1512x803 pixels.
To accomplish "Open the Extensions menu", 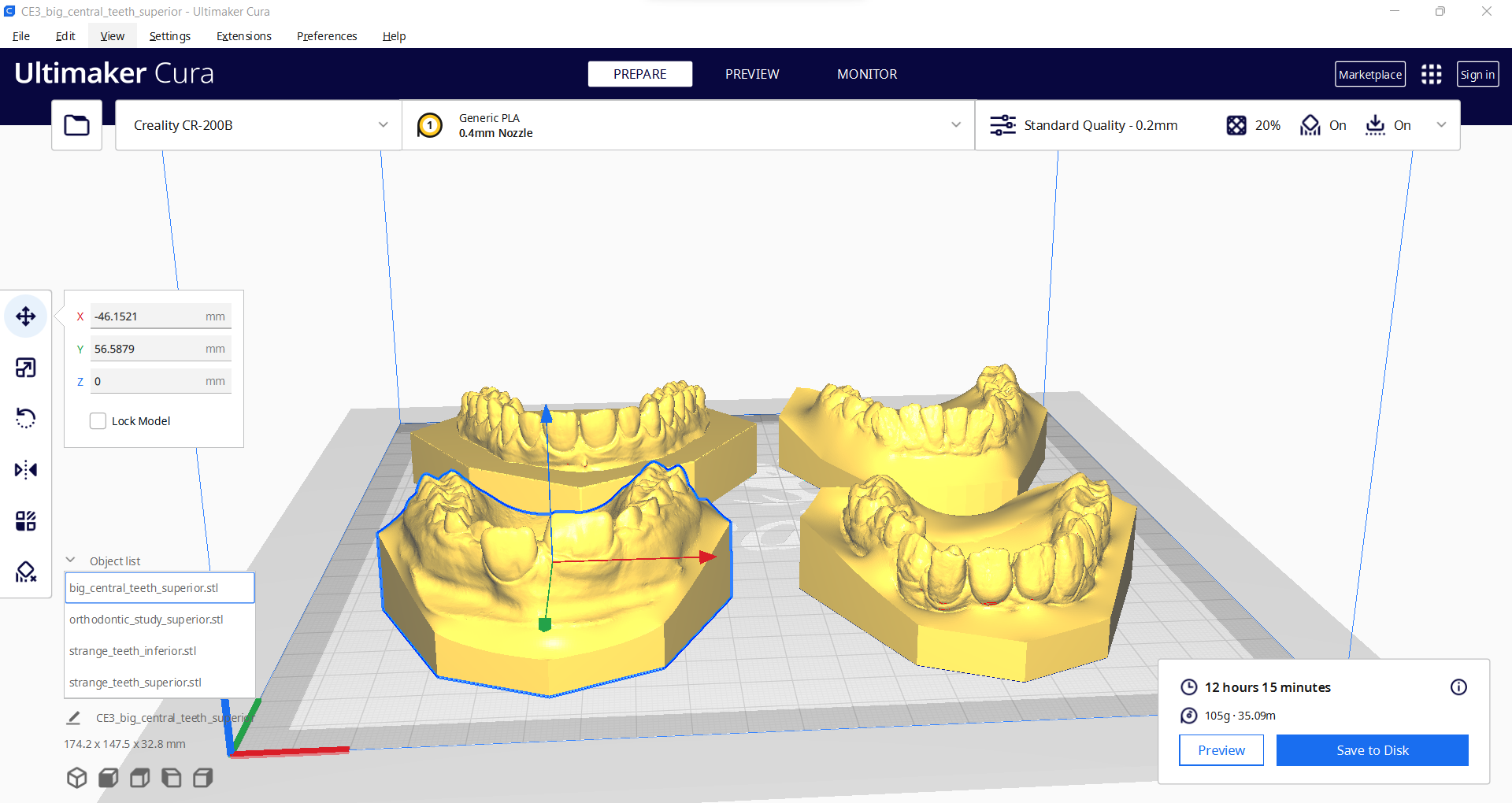I will (x=244, y=36).
